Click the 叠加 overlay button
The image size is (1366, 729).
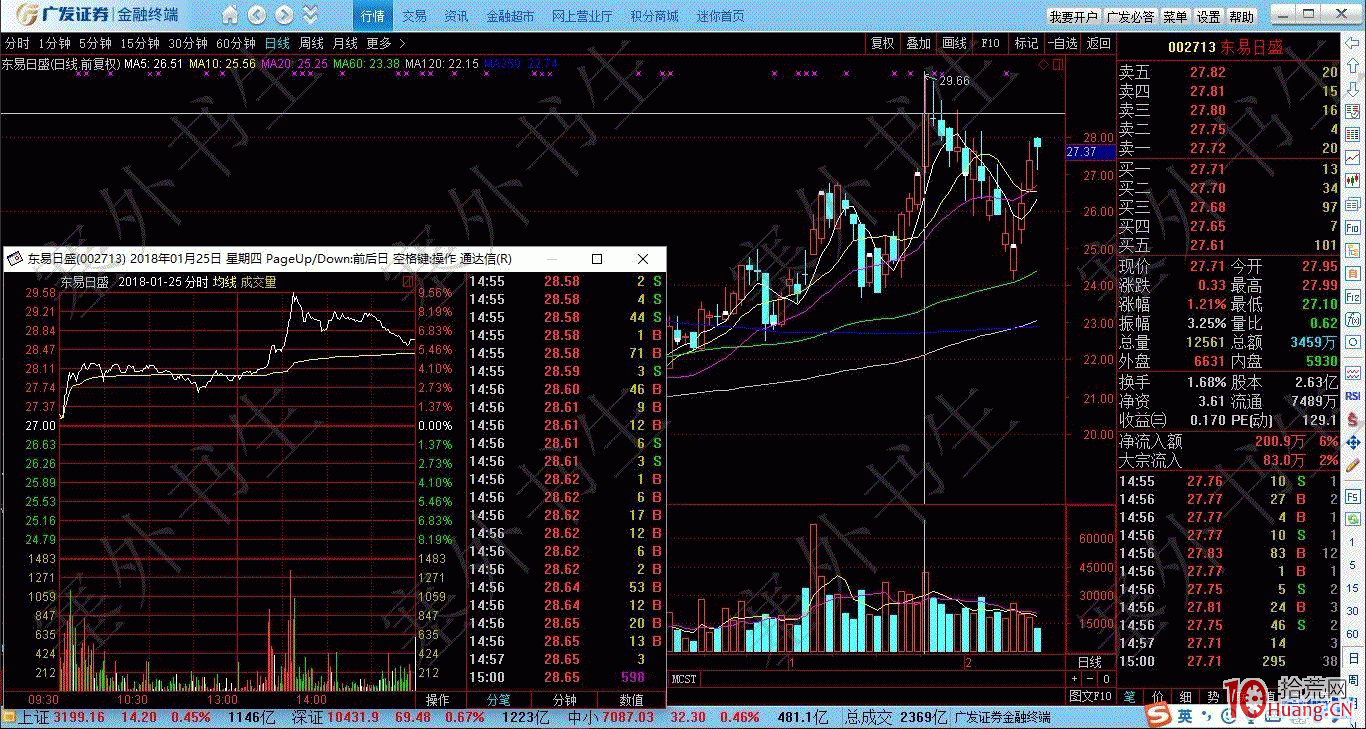click(x=918, y=43)
